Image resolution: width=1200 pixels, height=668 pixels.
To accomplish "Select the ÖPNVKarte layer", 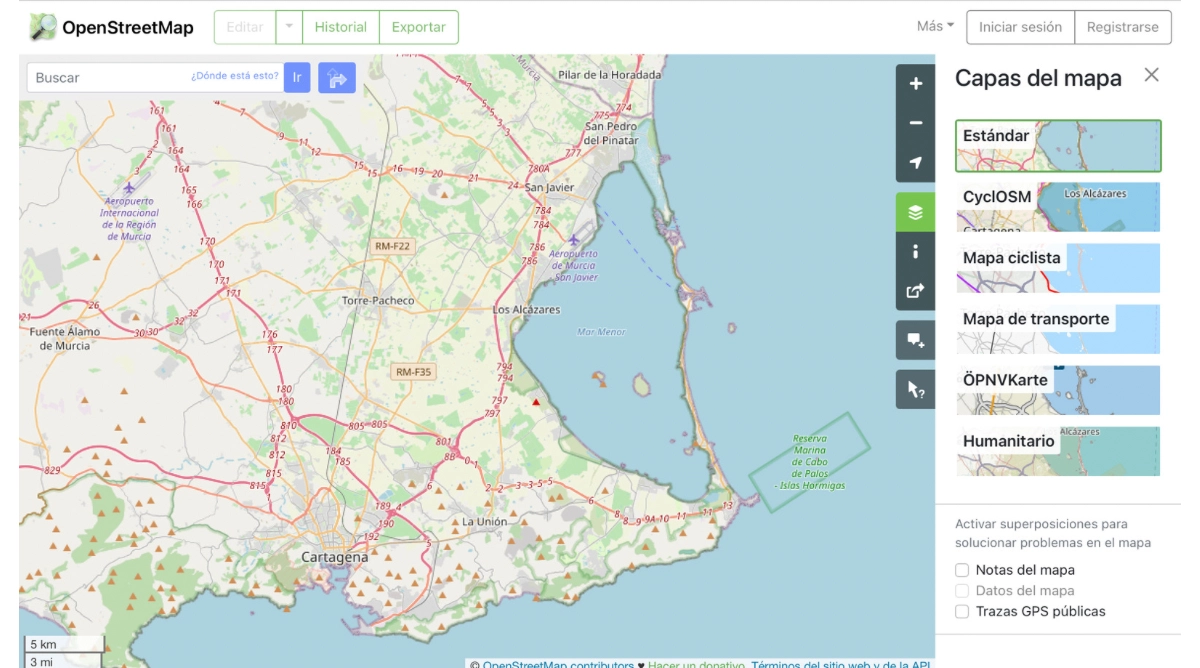I will (1058, 390).
